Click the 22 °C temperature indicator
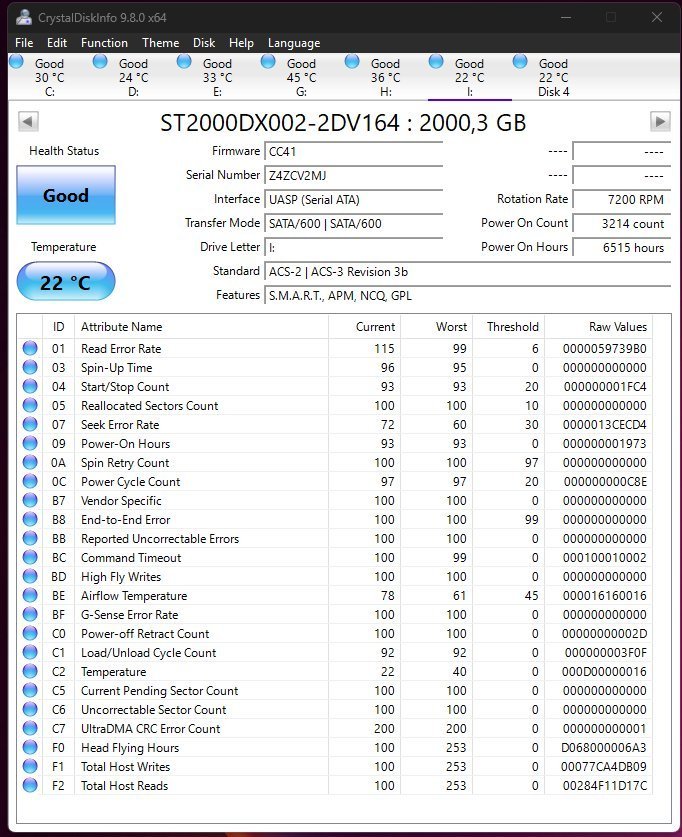The height and width of the screenshot is (837, 682). [x=66, y=283]
